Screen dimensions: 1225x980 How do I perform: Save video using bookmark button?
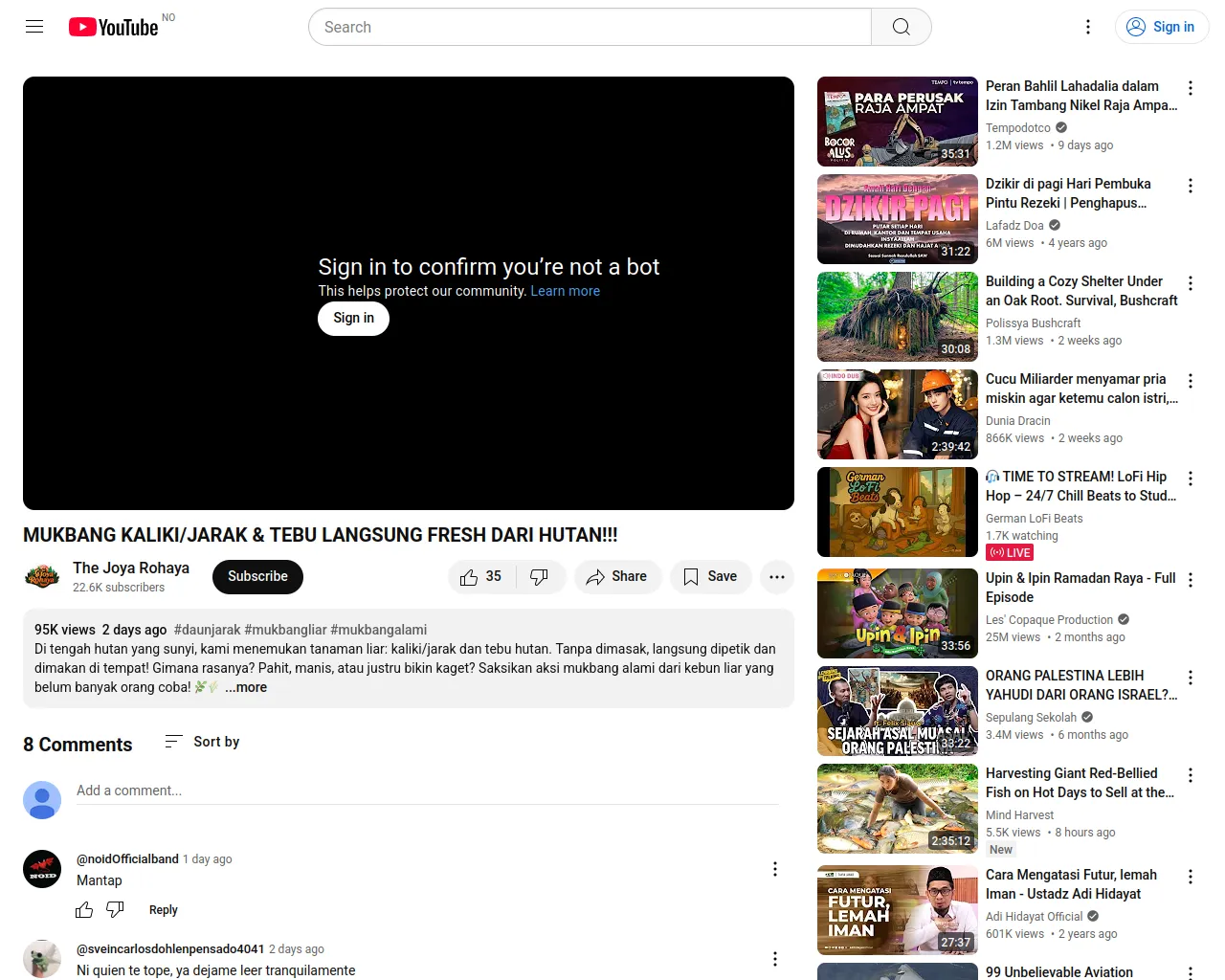710,576
